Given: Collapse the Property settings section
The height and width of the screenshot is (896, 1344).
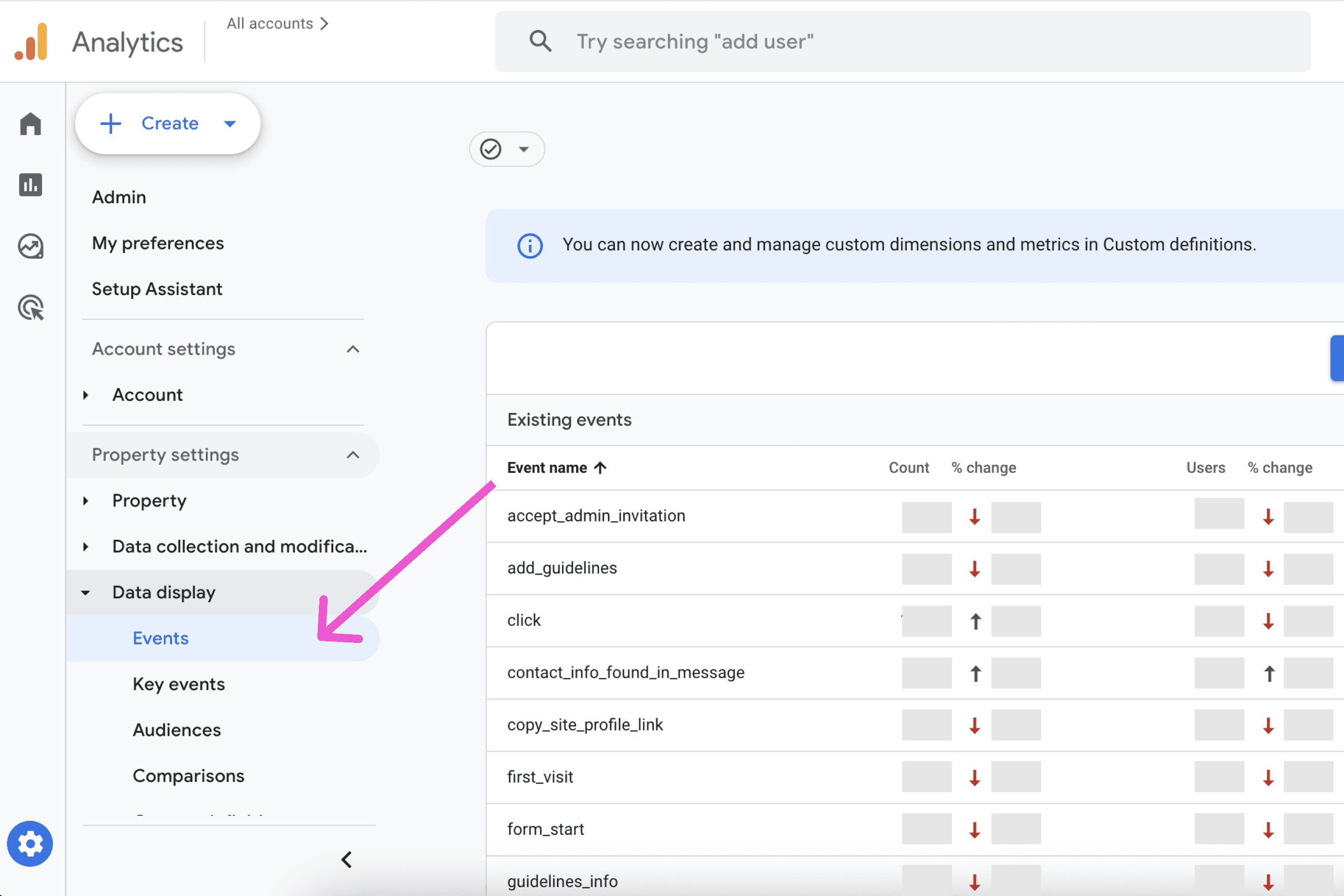Looking at the screenshot, I should click(353, 455).
